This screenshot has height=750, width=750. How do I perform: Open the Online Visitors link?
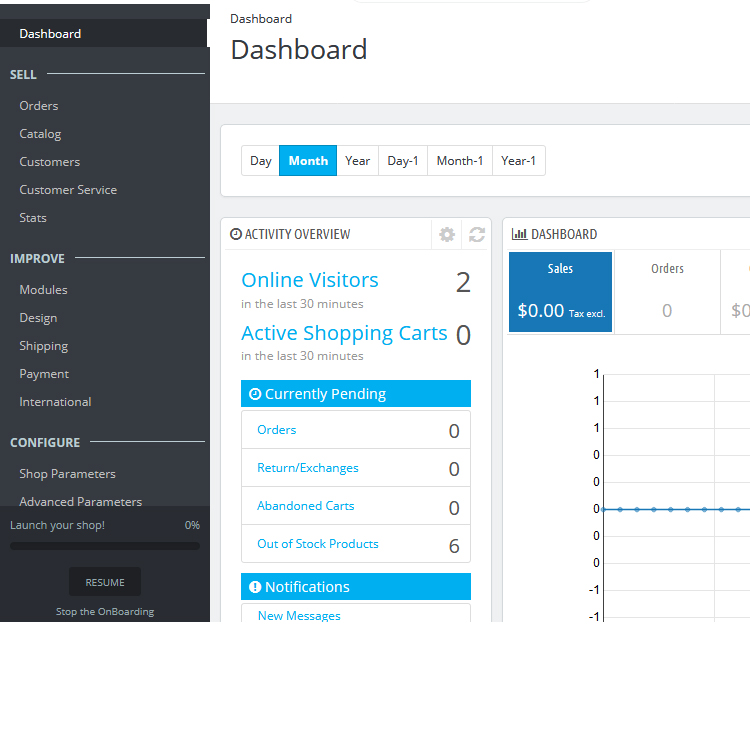pyautogui.click(x=310, y=280)
